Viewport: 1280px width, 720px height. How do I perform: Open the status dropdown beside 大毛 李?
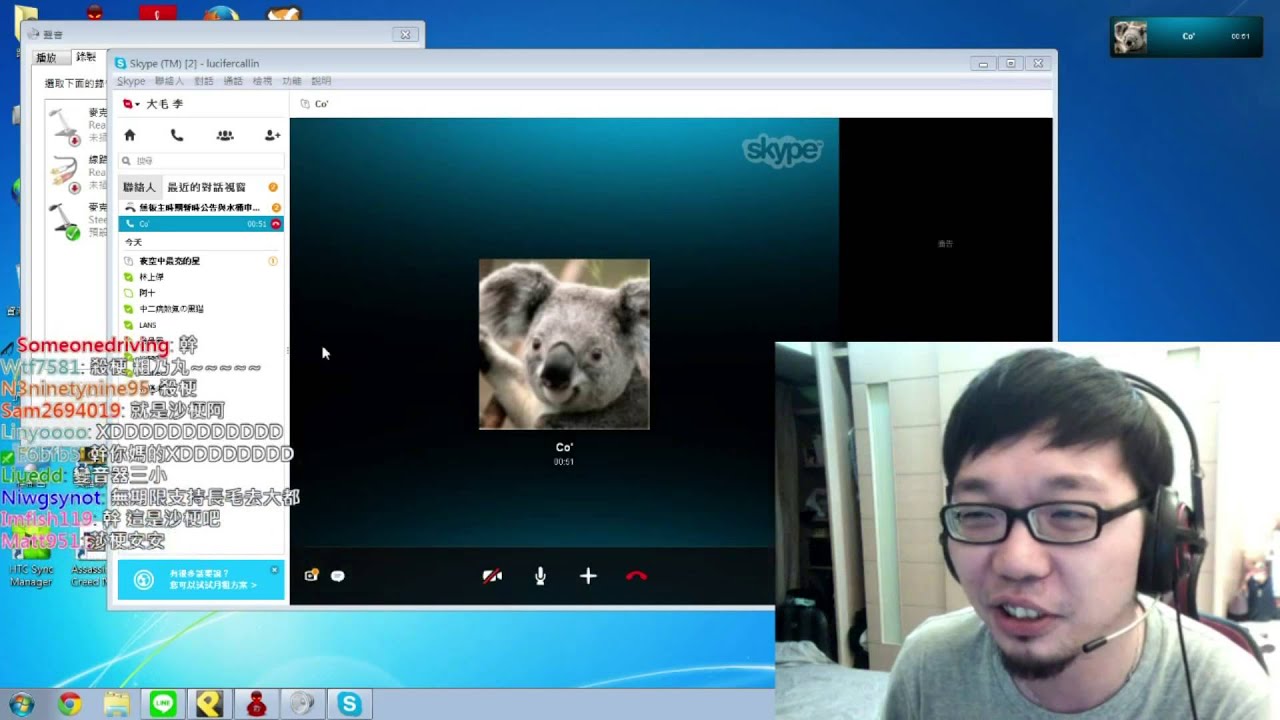131,104
